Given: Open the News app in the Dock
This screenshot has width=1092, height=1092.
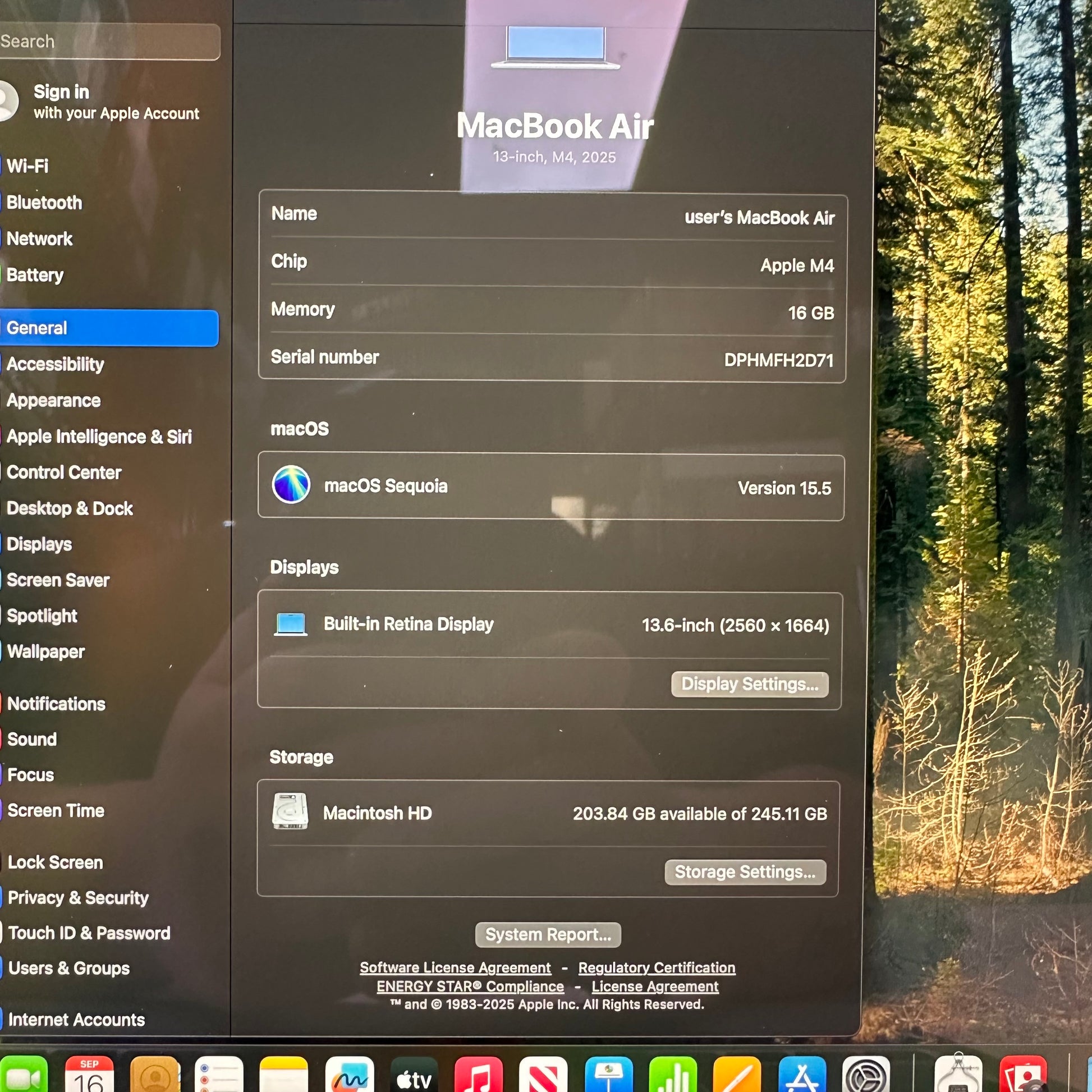Looking at the screenshot, I should 543,1076.
